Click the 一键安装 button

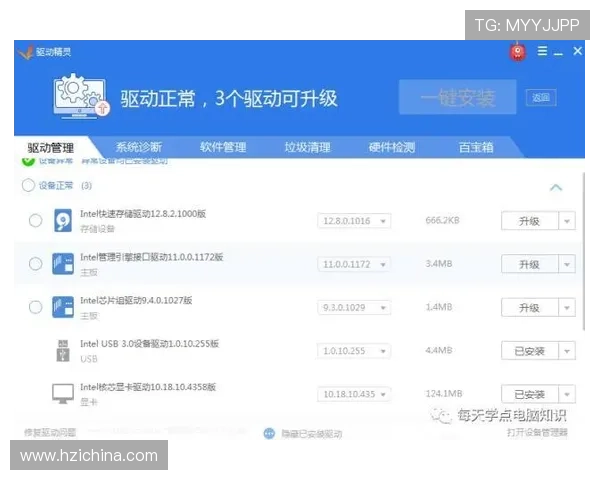458,97
